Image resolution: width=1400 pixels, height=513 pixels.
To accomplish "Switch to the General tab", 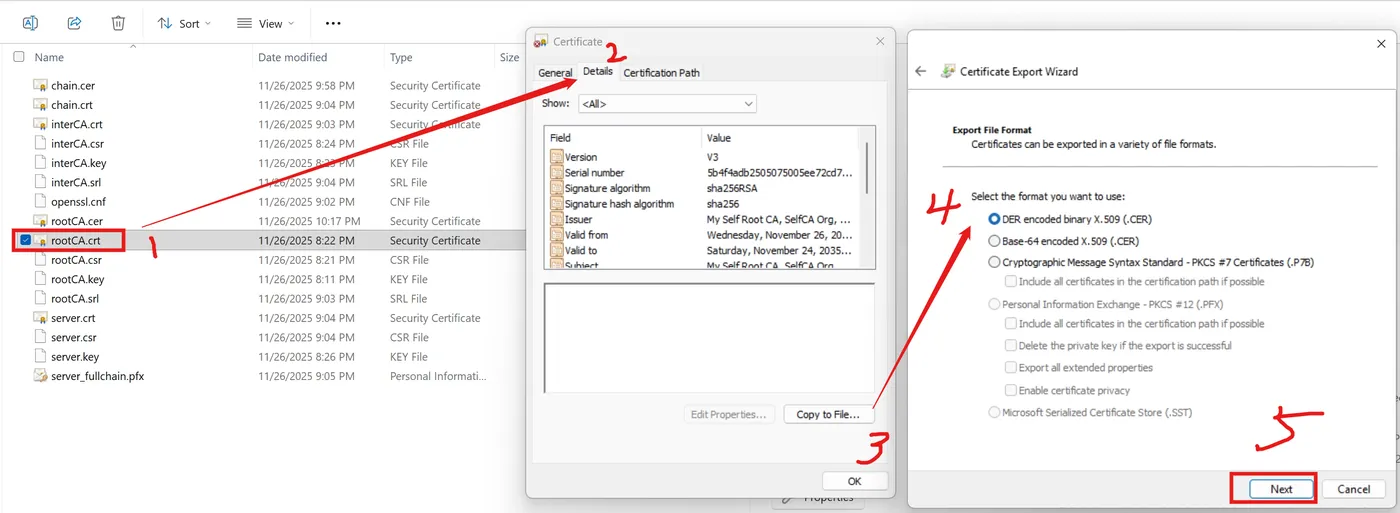I will 555,73.
